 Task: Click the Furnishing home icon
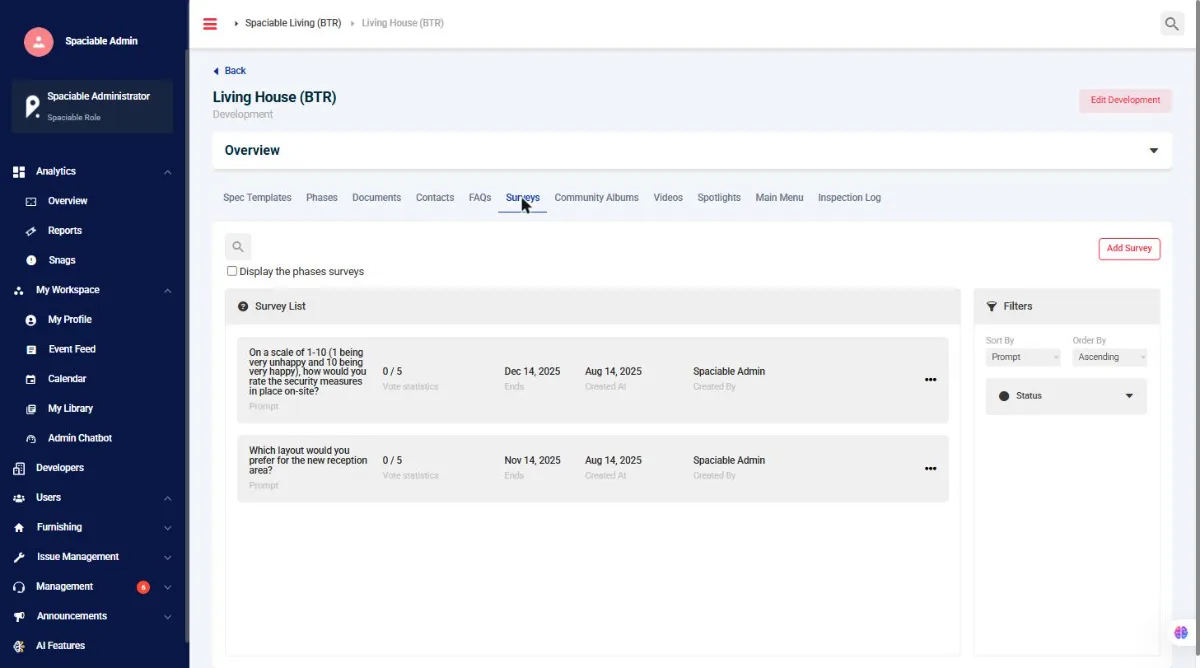pyautogui.click(x=19, y=527)
